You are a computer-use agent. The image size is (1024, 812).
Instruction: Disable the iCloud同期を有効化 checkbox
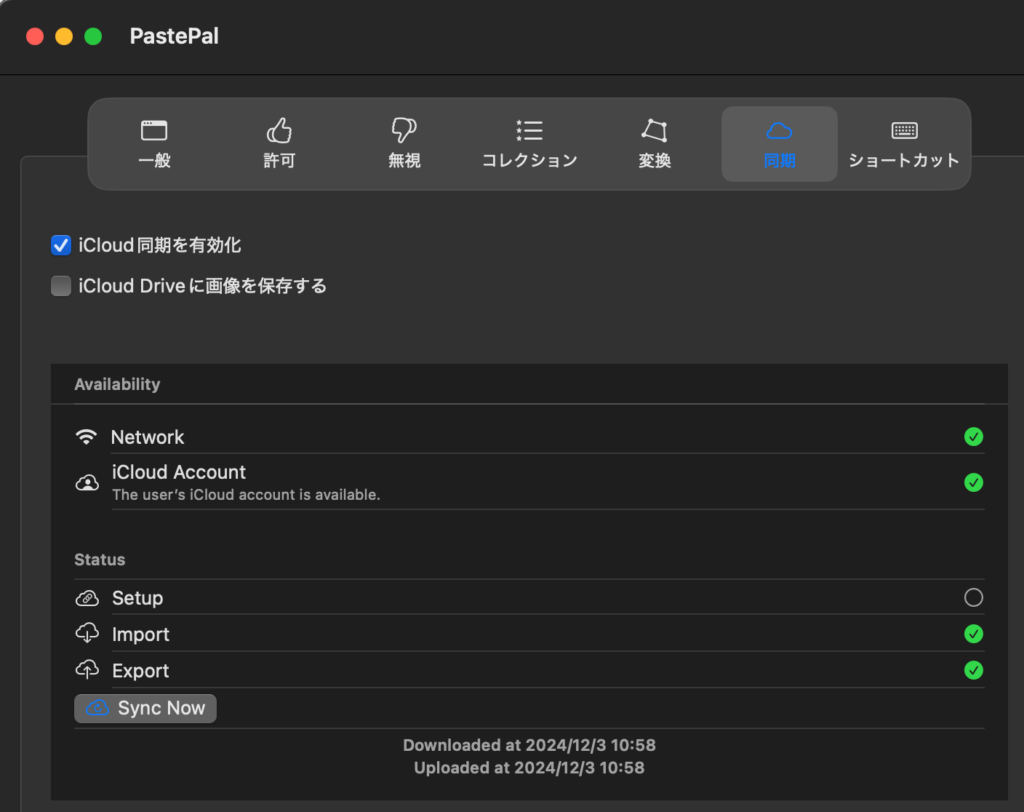pyautogui.click(x=61, y=245)
